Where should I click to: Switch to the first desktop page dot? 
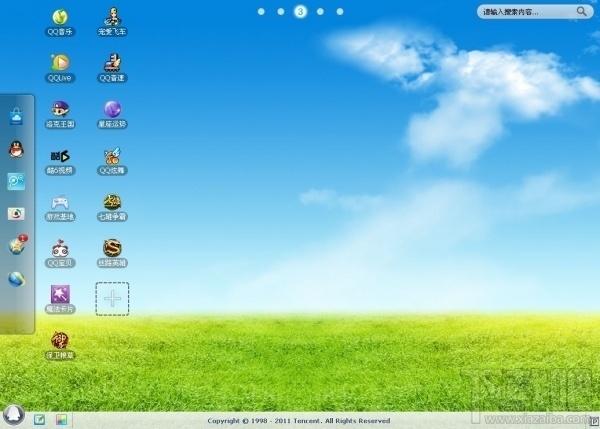point(261,12)
